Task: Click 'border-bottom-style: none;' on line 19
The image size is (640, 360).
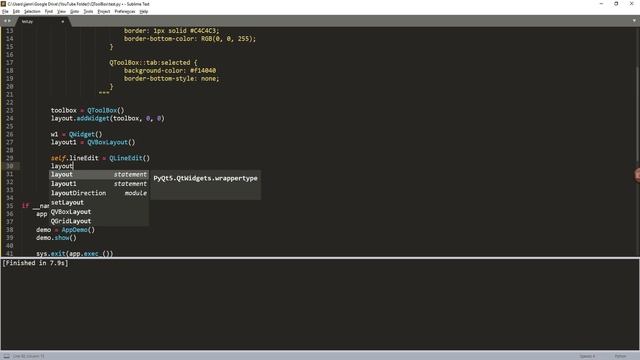Action: (171, 78)
